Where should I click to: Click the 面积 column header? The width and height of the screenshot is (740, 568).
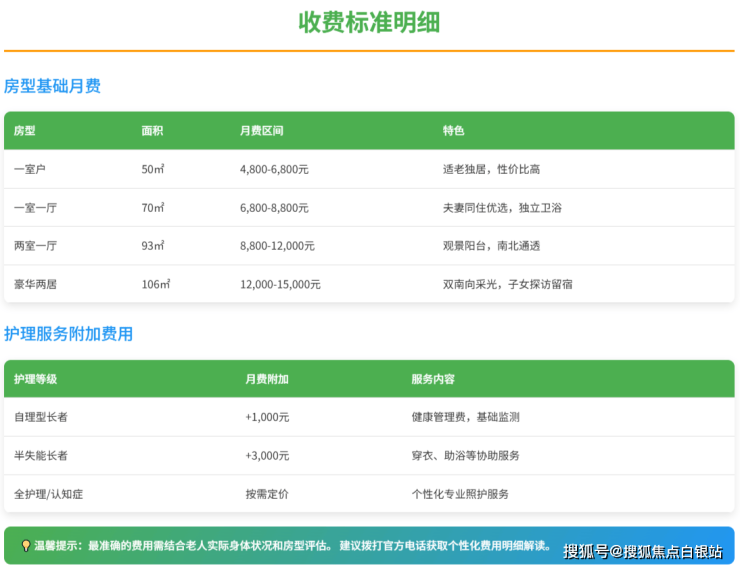(152, 131)
